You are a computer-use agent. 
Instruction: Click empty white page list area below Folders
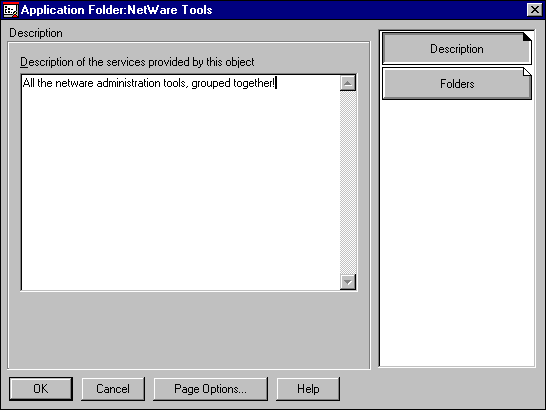point(457,233)
